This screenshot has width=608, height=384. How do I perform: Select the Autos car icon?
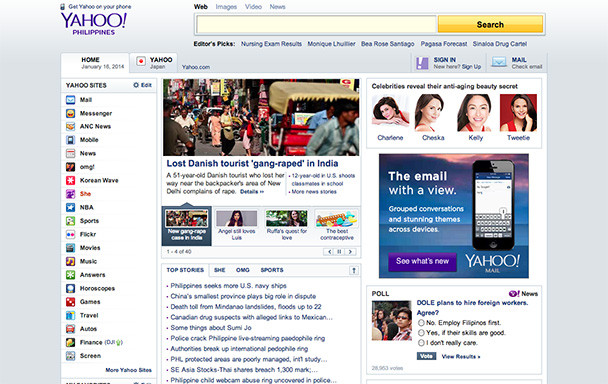coord(70,329)
